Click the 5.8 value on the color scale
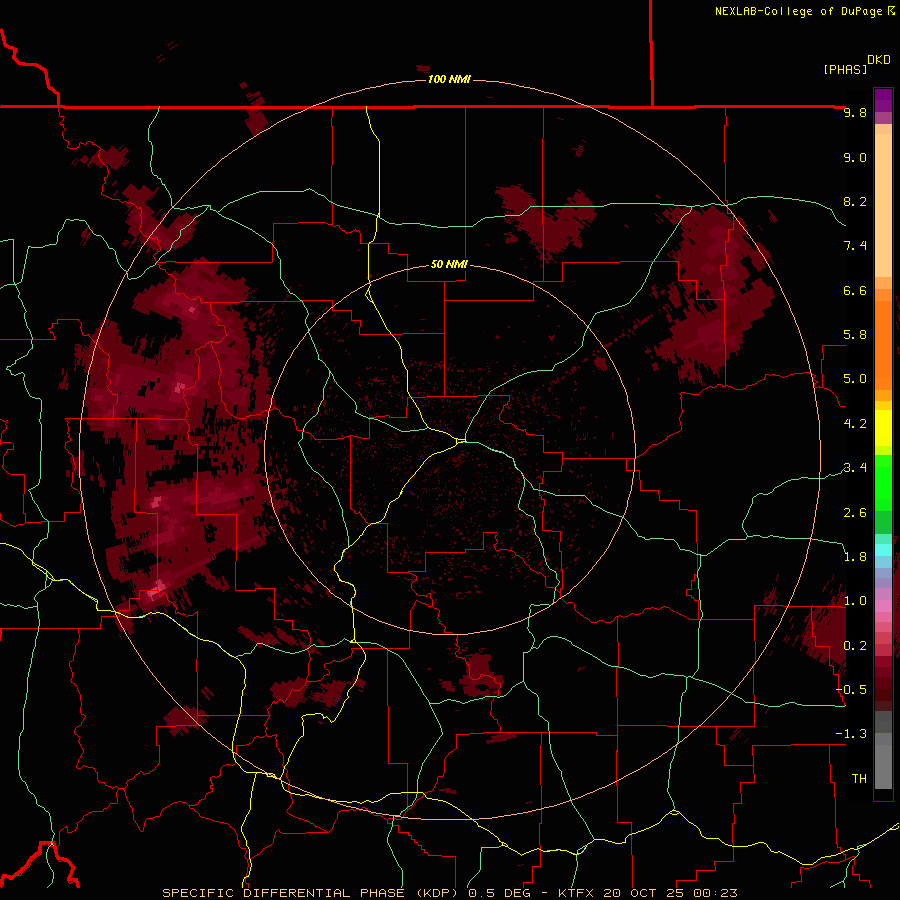 pos(855,335)
